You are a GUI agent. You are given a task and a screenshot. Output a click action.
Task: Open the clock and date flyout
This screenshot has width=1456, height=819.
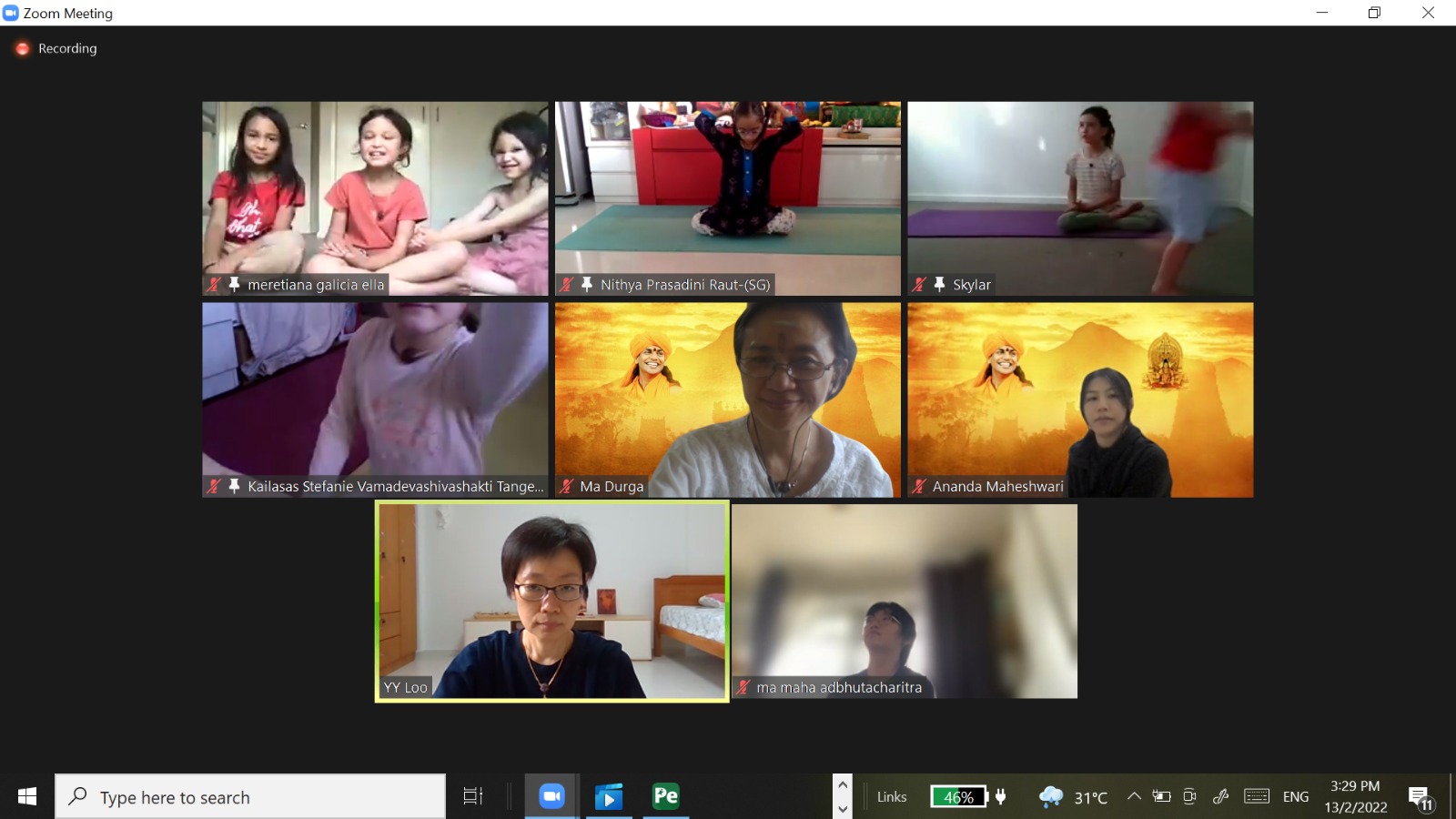pyautogui.click(x=1355, y=796)
